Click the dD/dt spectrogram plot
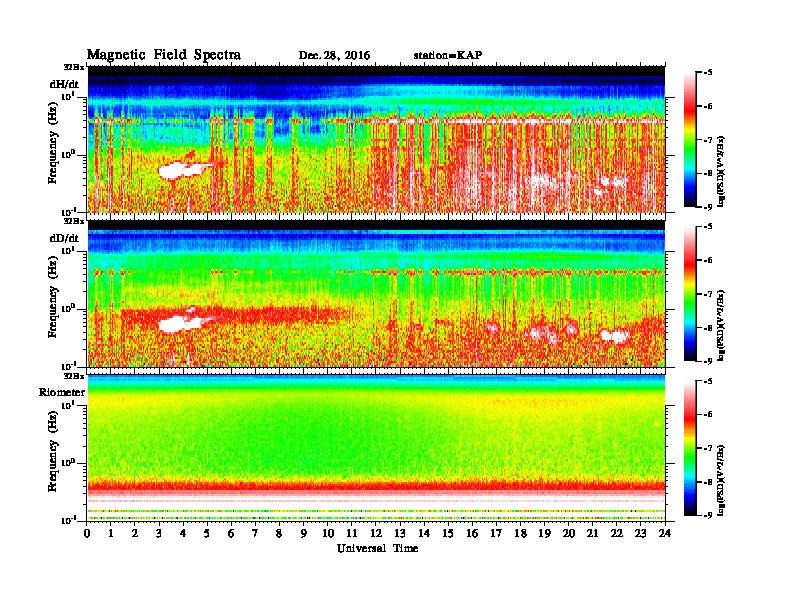Image resolution: width=792 pixels, height=612 pixels. click(x=376, y=293)
